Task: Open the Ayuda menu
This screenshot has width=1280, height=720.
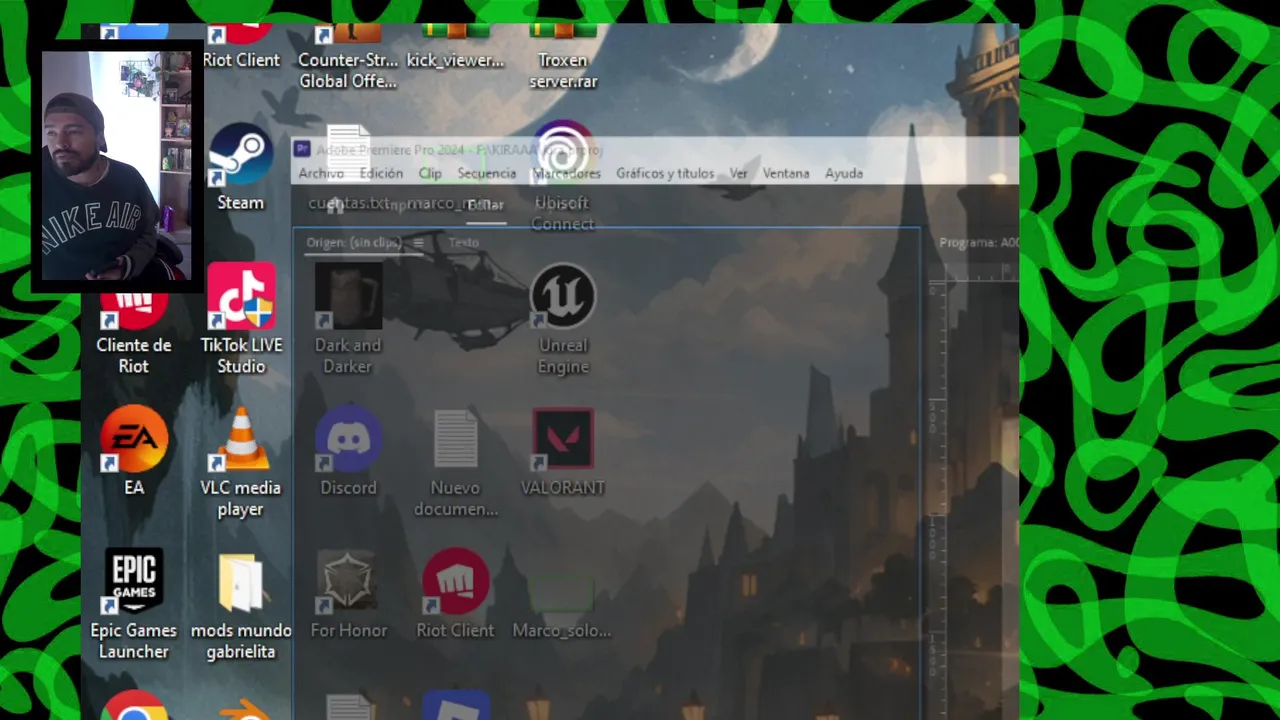Action: 844,173
